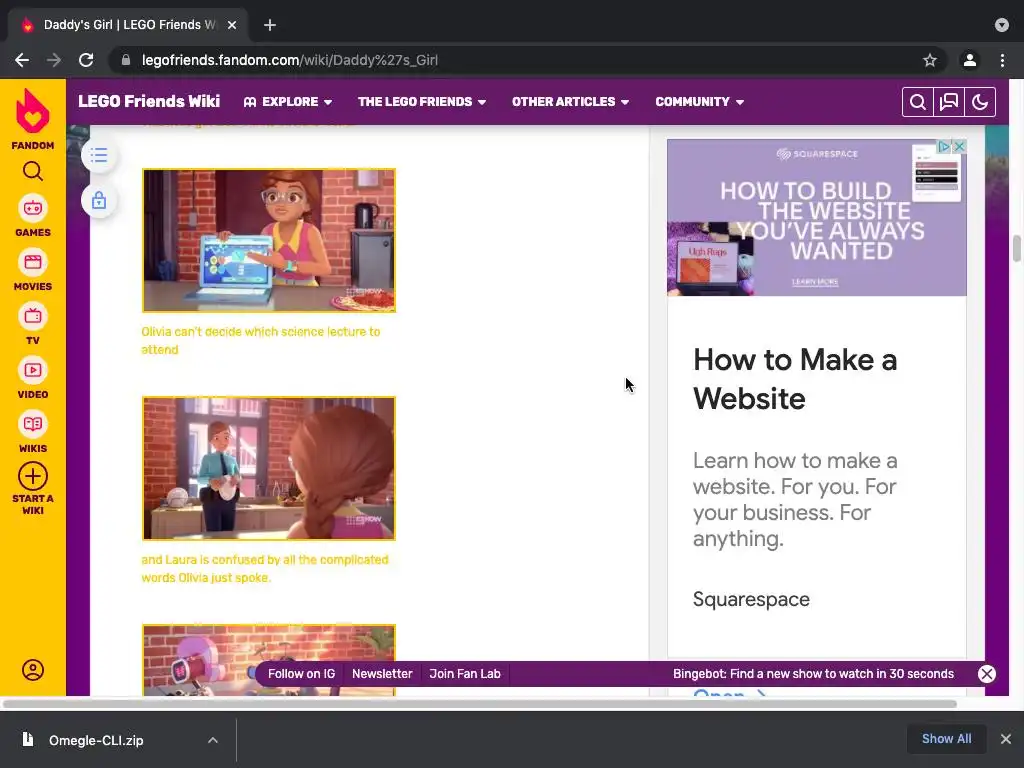
Task: Open user profile icon in sidebar
Action: pos(33,670)
